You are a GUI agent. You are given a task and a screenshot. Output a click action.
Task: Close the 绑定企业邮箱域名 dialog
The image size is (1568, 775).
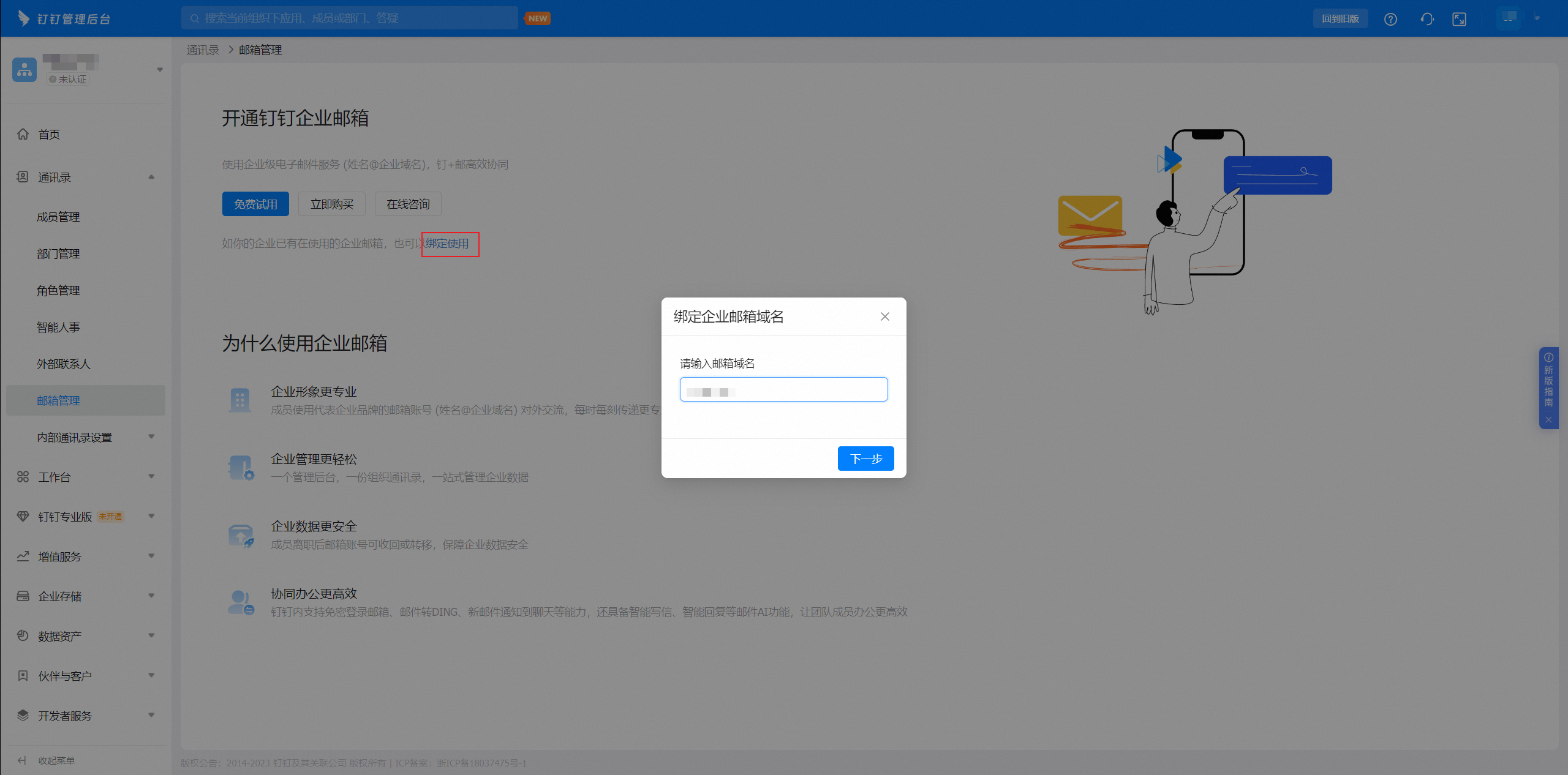[x=884, y=317]
